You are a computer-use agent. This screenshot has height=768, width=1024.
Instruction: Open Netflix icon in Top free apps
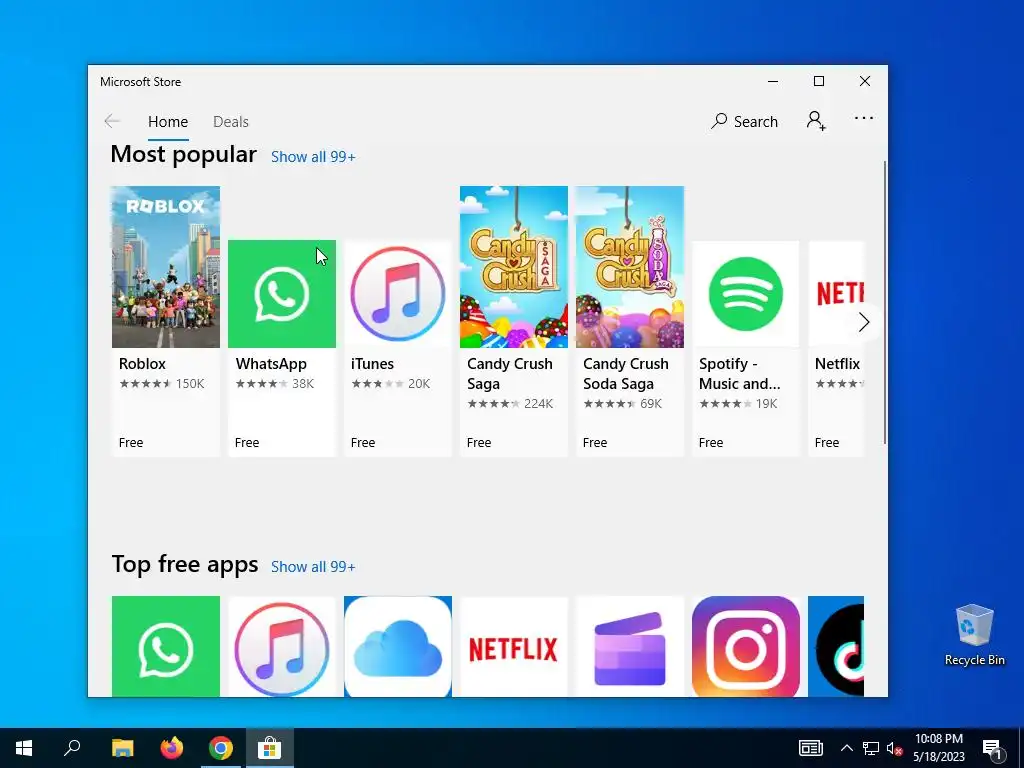click(x=514, y=647)
